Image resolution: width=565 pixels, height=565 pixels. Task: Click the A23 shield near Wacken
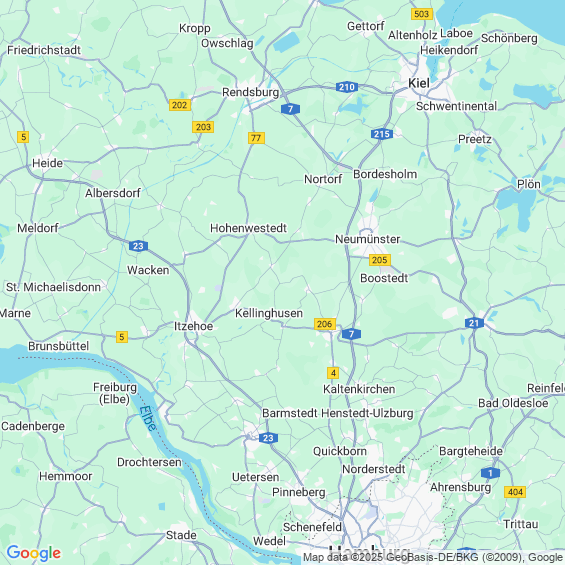coord(138,246)
